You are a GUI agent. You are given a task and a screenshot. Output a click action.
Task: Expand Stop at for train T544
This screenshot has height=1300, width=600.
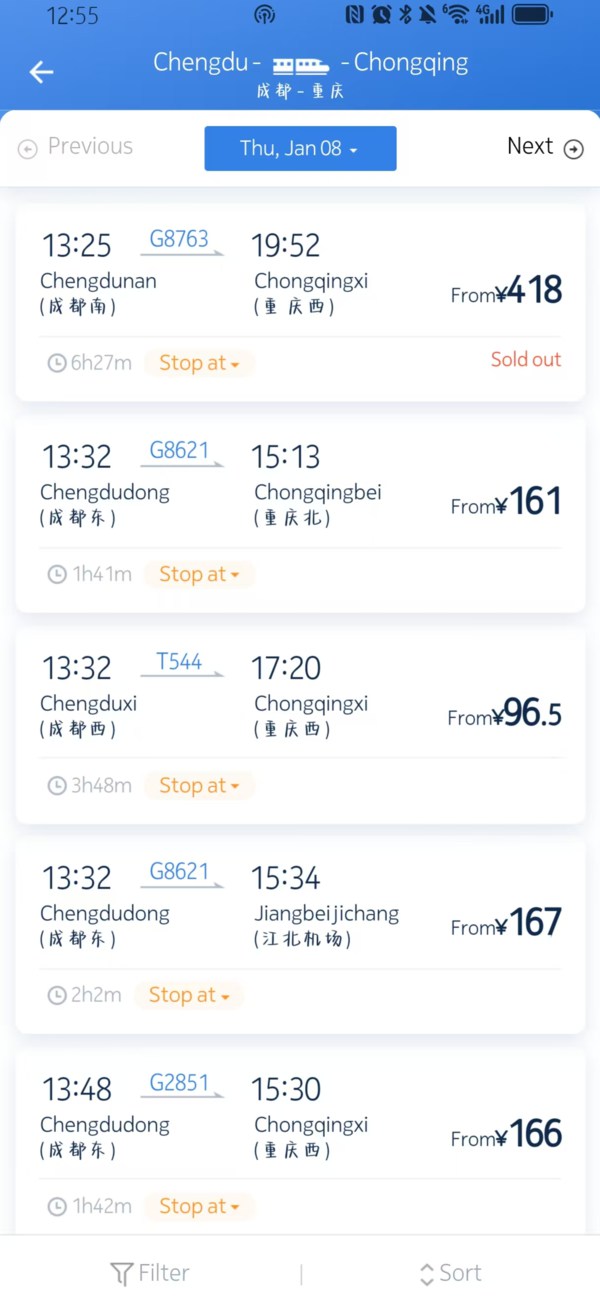coord(199,786)
